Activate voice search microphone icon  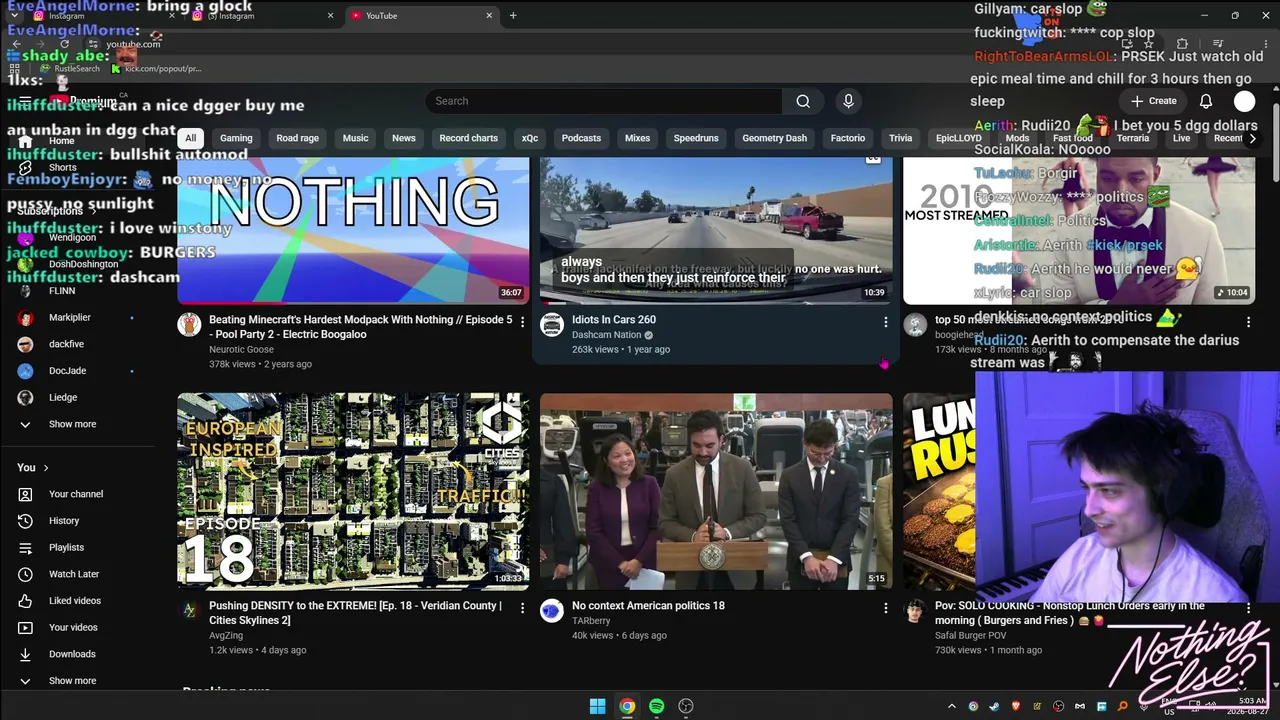(848, 101)
